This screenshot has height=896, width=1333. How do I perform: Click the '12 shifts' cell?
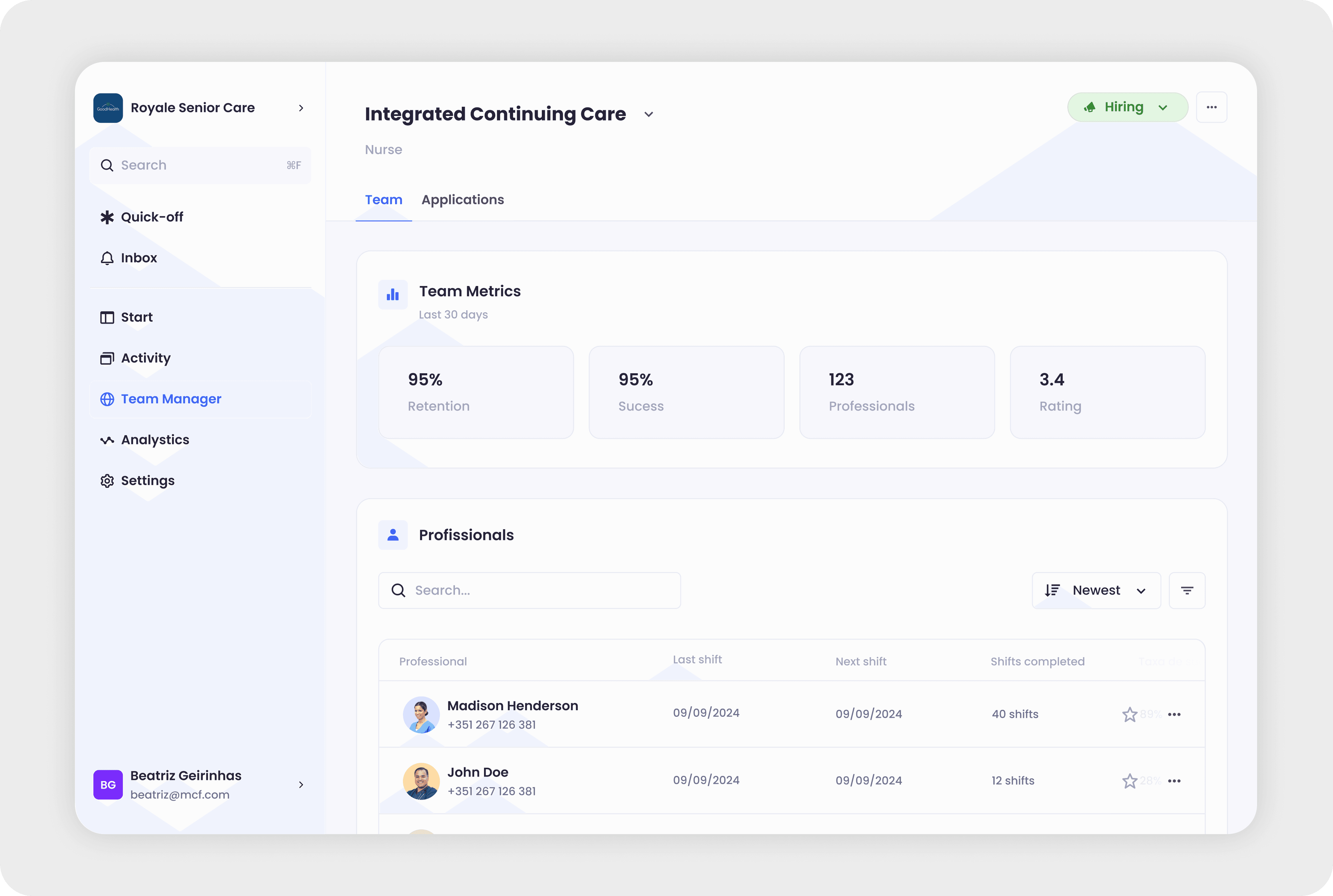pos(1012,781)
